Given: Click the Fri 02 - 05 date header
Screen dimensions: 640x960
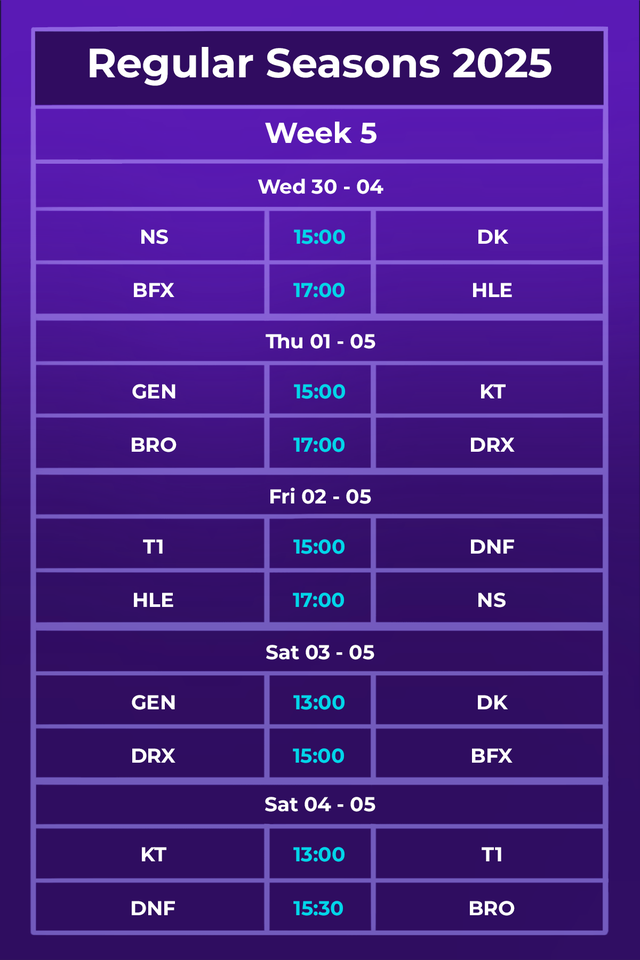Looking at the screenshot, I should pos(320,496).
